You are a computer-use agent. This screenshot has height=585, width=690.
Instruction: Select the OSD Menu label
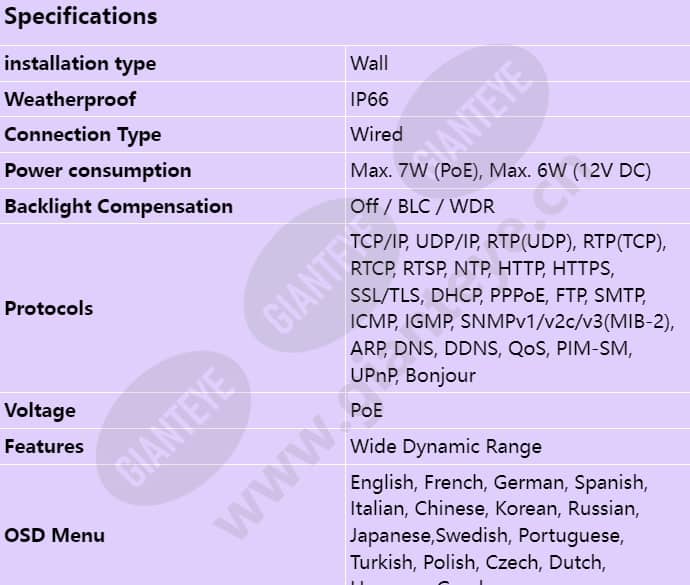(x=55, y=536)
